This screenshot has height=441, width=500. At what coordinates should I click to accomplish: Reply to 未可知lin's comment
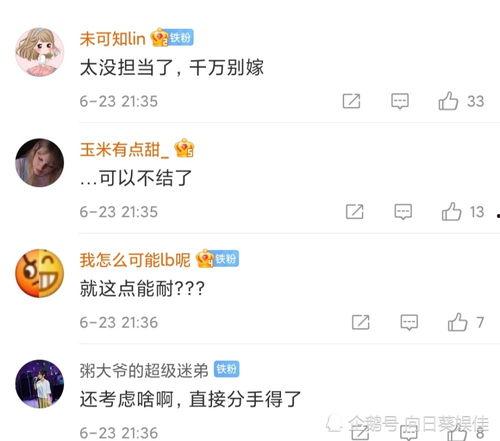pos(400,101)
